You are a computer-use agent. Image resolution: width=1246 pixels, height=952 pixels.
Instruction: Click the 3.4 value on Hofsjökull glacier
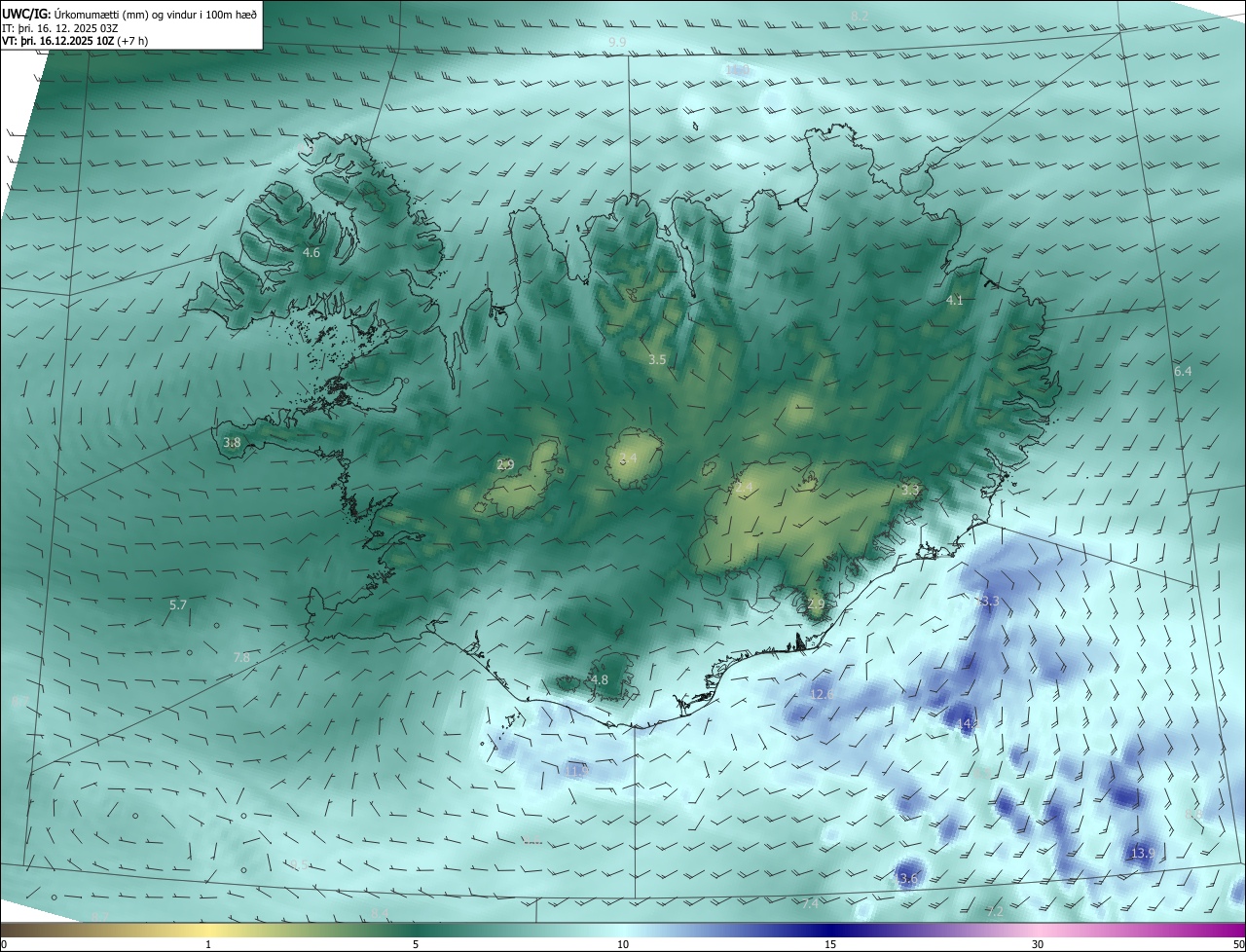click(628, 458)
